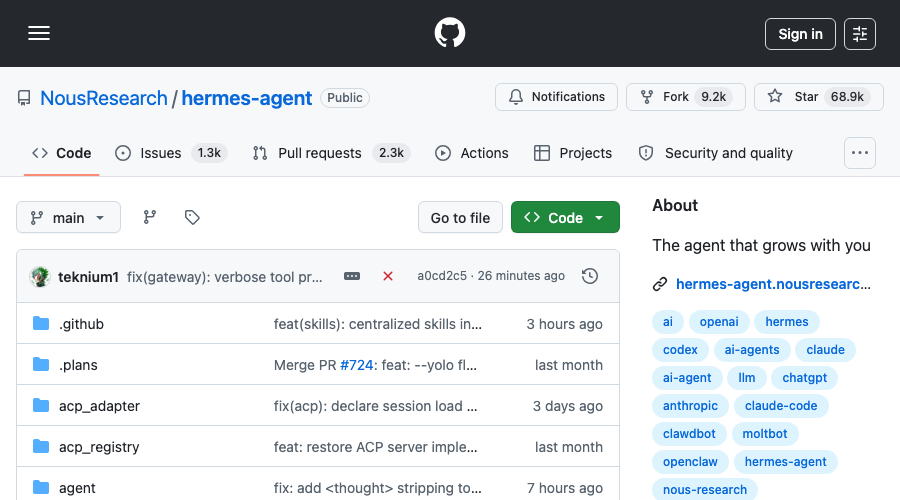The height and width of the screenshot is (500, 900).
Task: Click the acp_registry folder icon
Action: click(41, 446)
